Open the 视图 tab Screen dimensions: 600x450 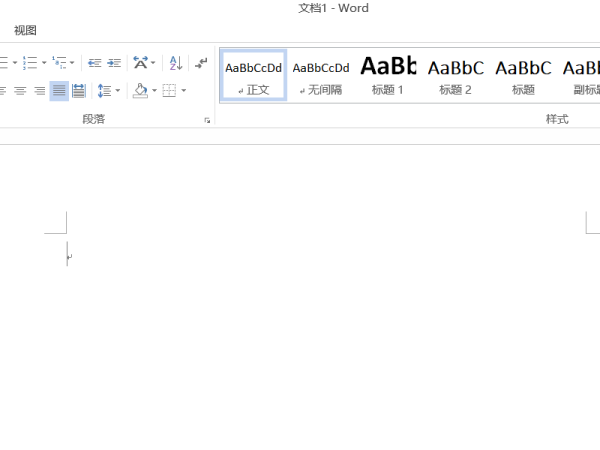click(x=25, y=30)
